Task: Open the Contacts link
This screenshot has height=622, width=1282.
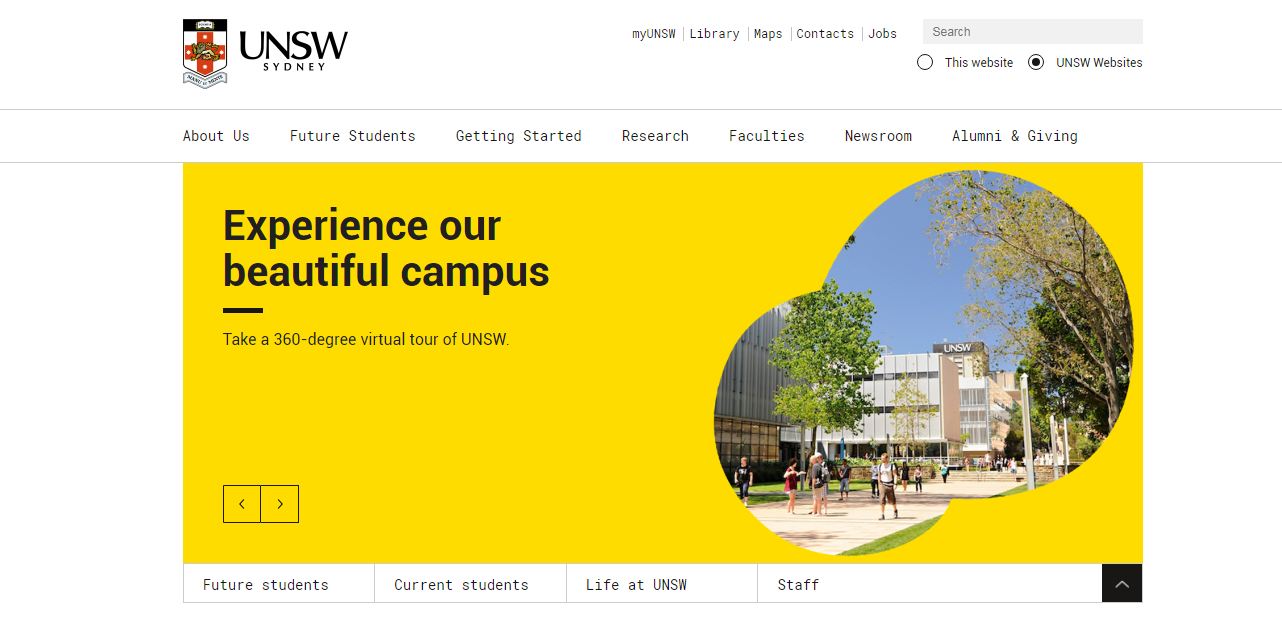Action: point(825,34)
